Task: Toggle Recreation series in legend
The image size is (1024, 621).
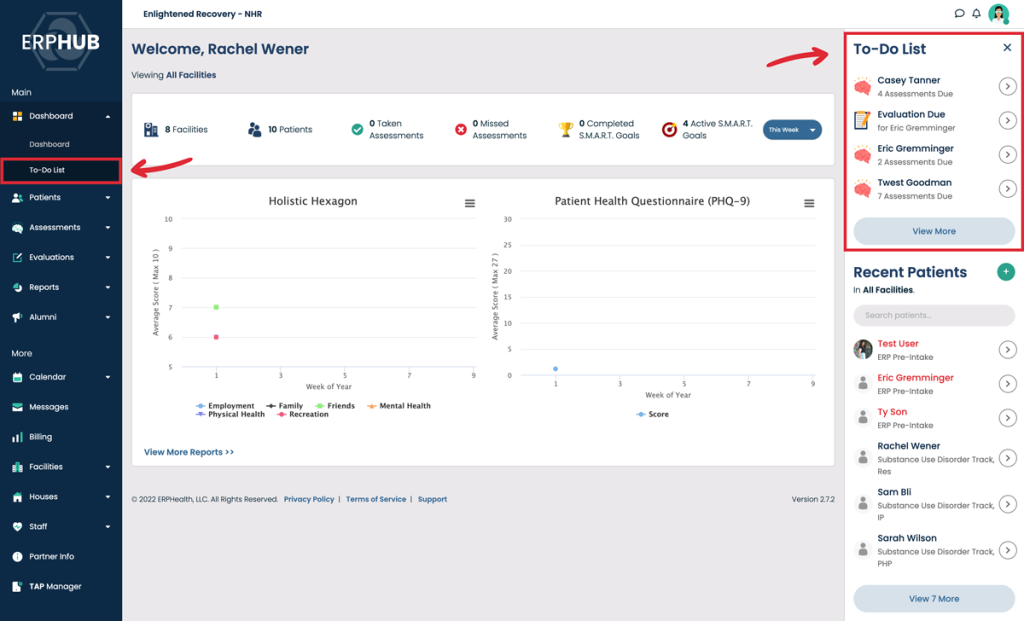Action: 302,414
